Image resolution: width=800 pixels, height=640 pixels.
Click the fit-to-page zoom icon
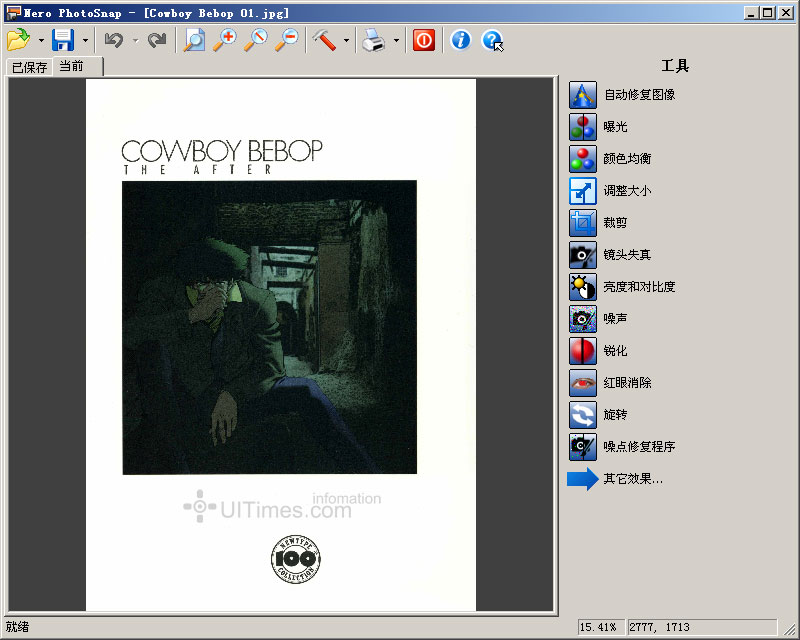tap(194, 40)
